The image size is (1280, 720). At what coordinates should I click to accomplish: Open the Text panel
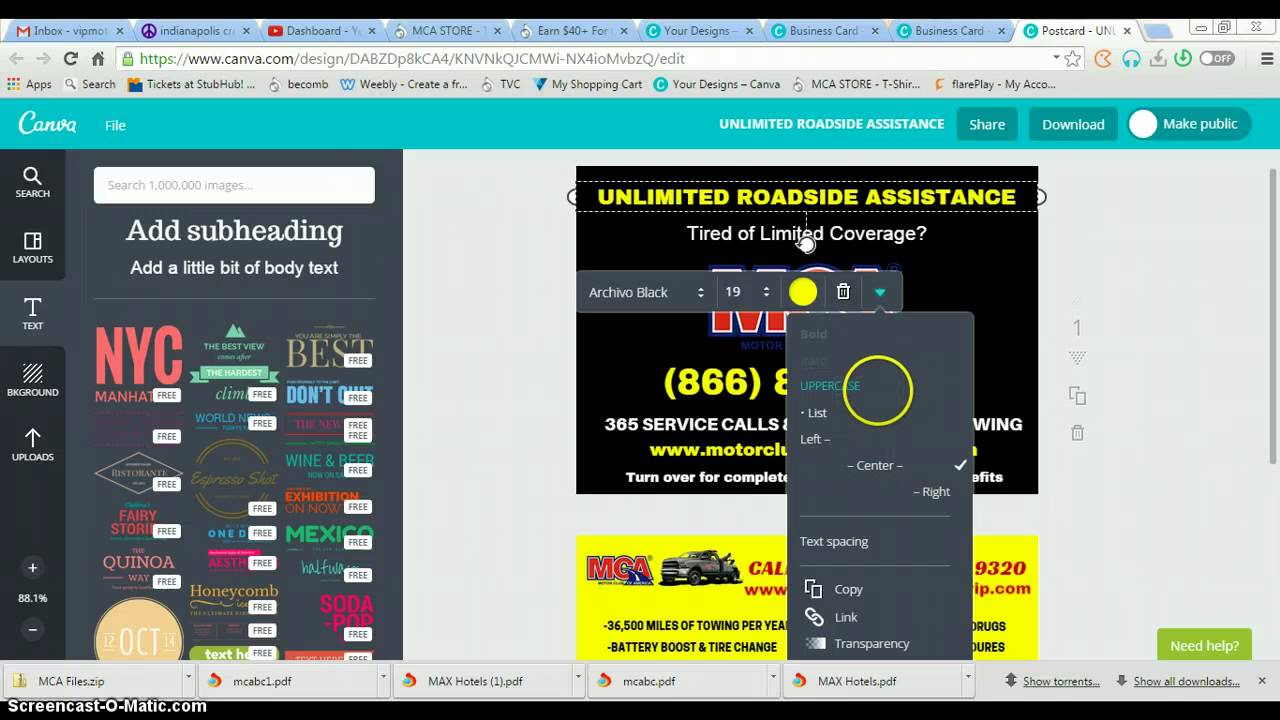pyautogui.click(x=32, y=314)
